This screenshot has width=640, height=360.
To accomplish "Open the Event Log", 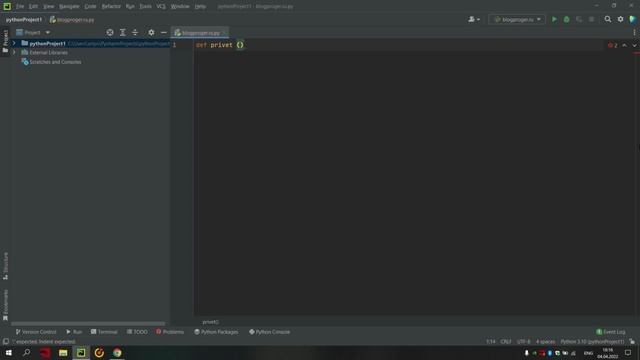I will pyautogui.click(x=611, y=332).
